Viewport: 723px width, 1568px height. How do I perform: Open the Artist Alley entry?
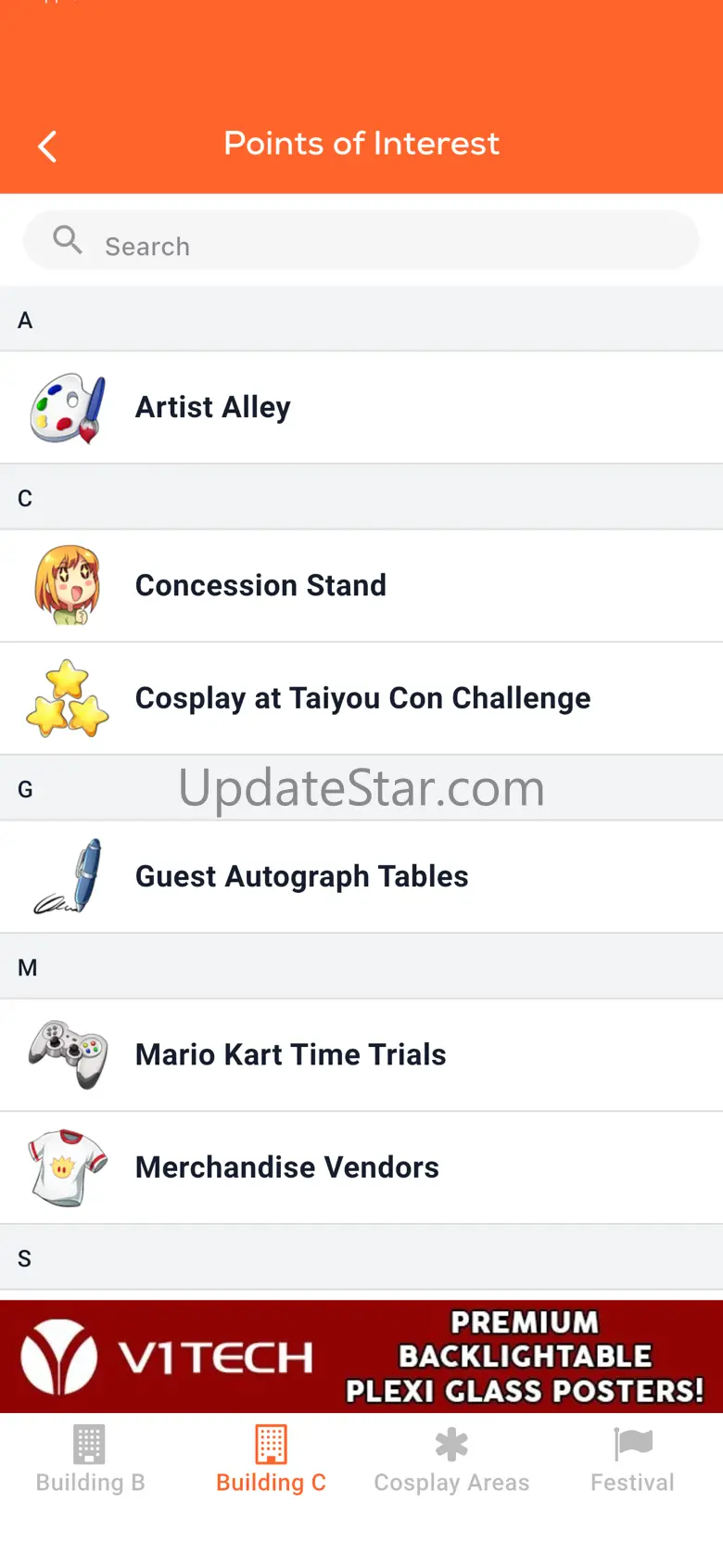[x=213, y=408]
